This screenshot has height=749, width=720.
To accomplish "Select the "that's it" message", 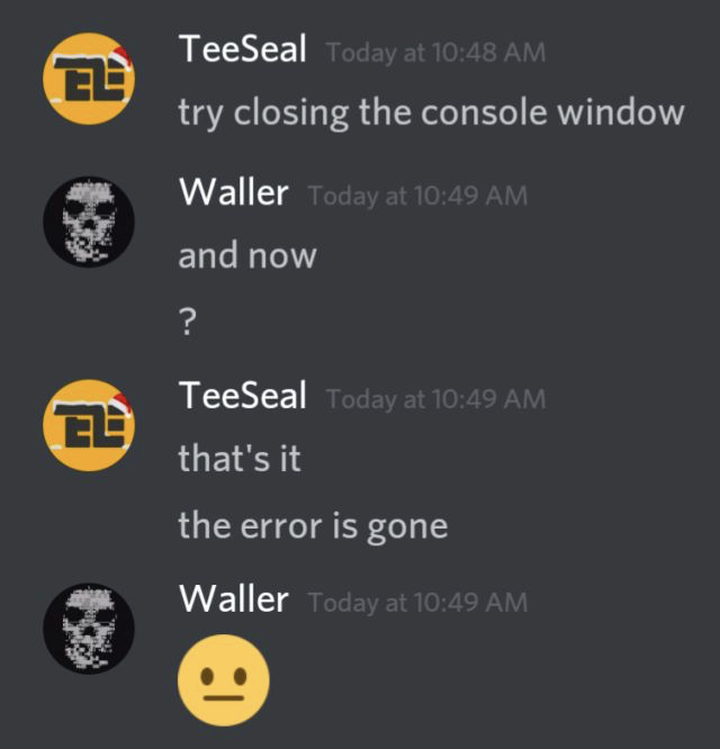I will (239, 458).
